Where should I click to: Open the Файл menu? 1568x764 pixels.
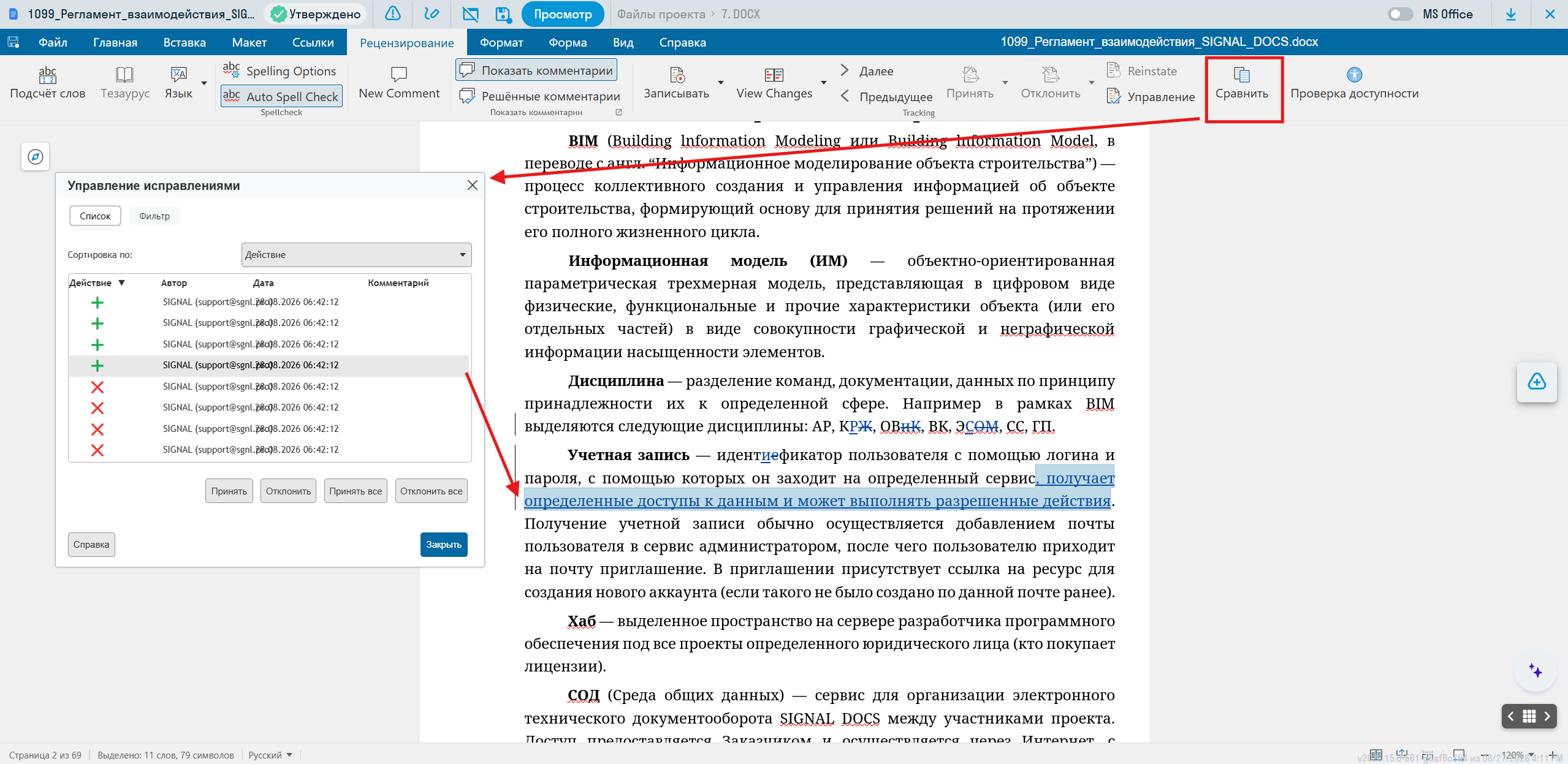pos(53,42)
